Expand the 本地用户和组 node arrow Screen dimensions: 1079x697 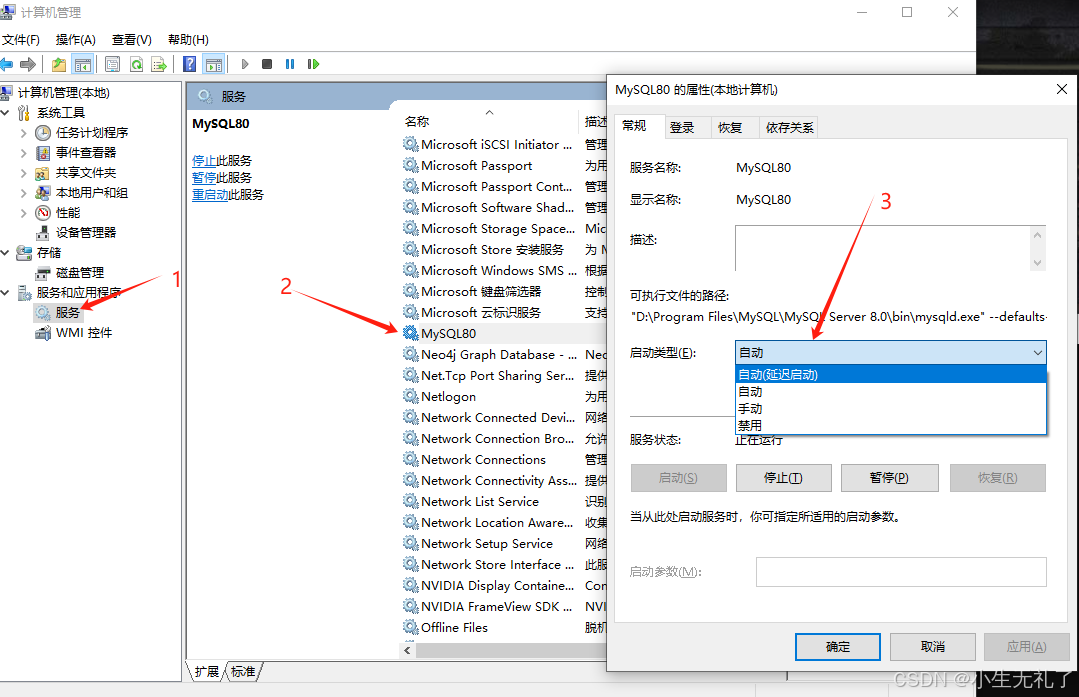23,193
